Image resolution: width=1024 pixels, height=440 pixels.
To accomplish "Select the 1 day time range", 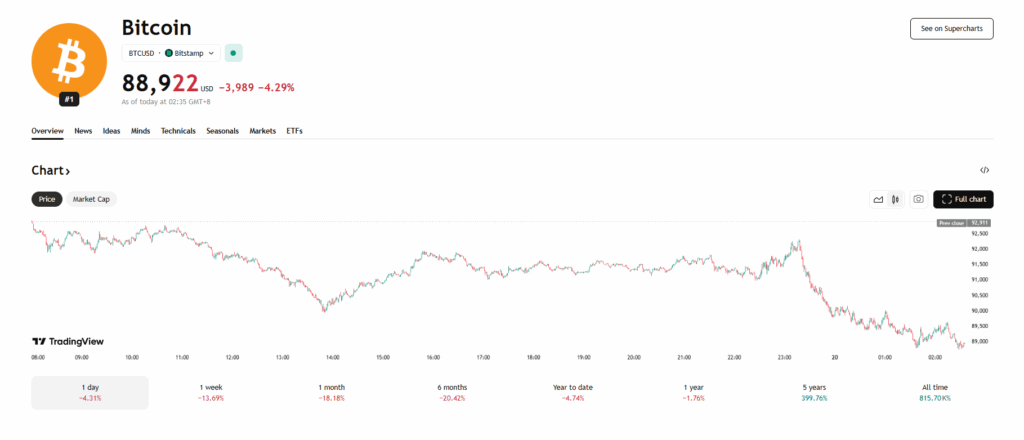I will pyautogui.click(x=90, y=392).
